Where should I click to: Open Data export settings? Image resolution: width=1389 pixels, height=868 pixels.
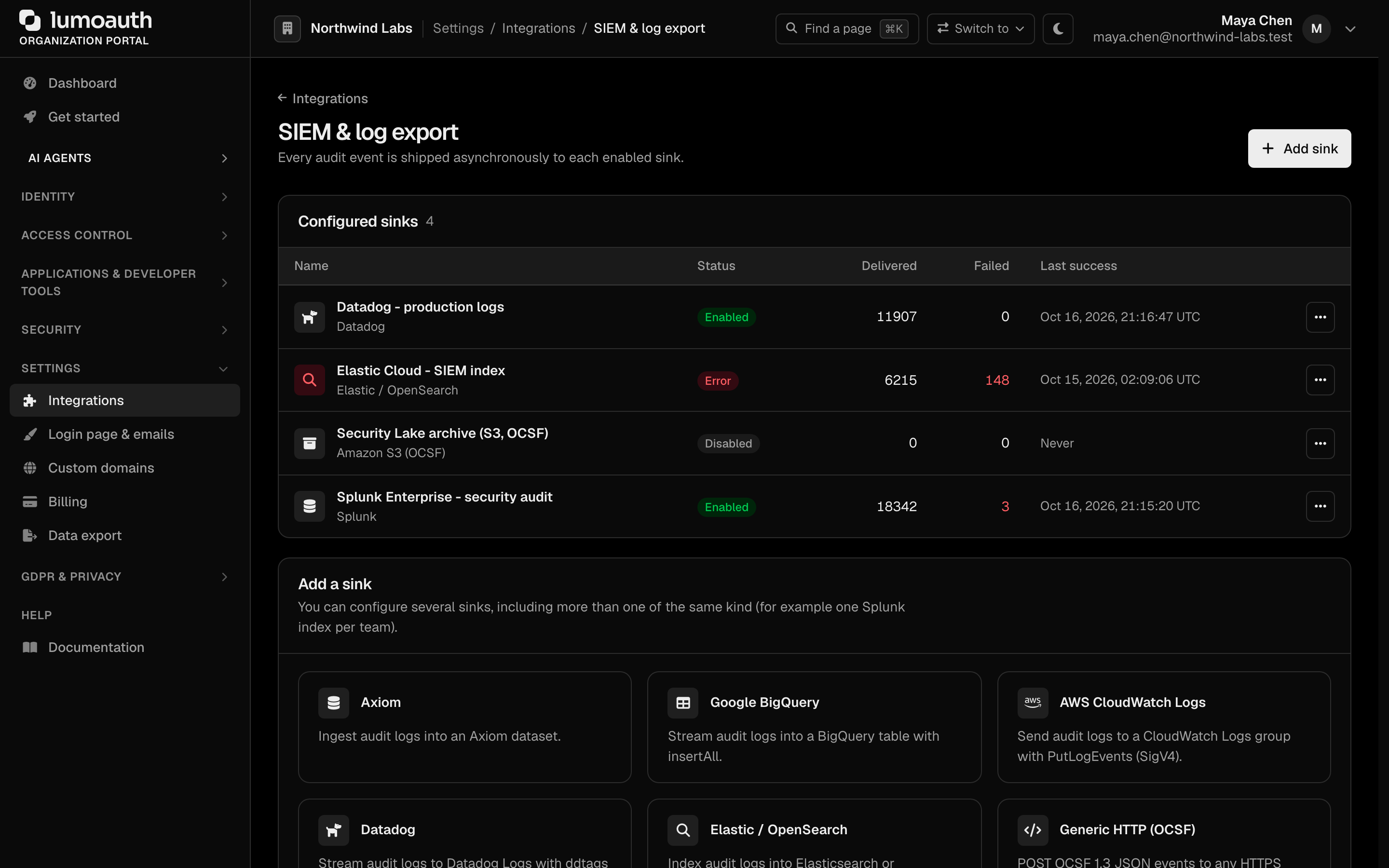coord(124,536)
